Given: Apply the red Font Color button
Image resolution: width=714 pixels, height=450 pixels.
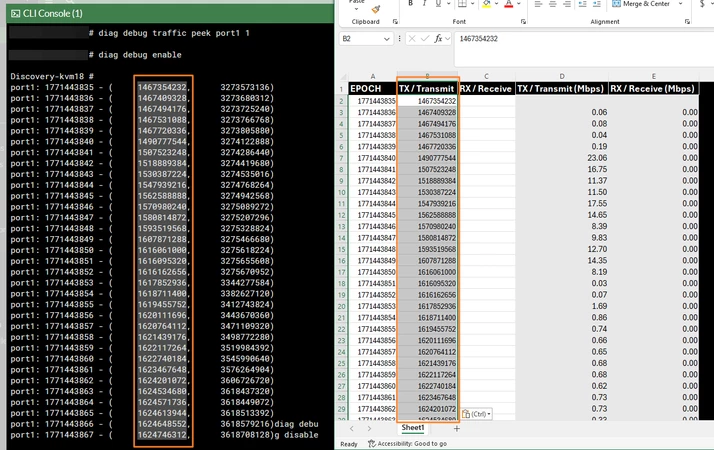Looking at the screenshot, I should tap(509, 4).
